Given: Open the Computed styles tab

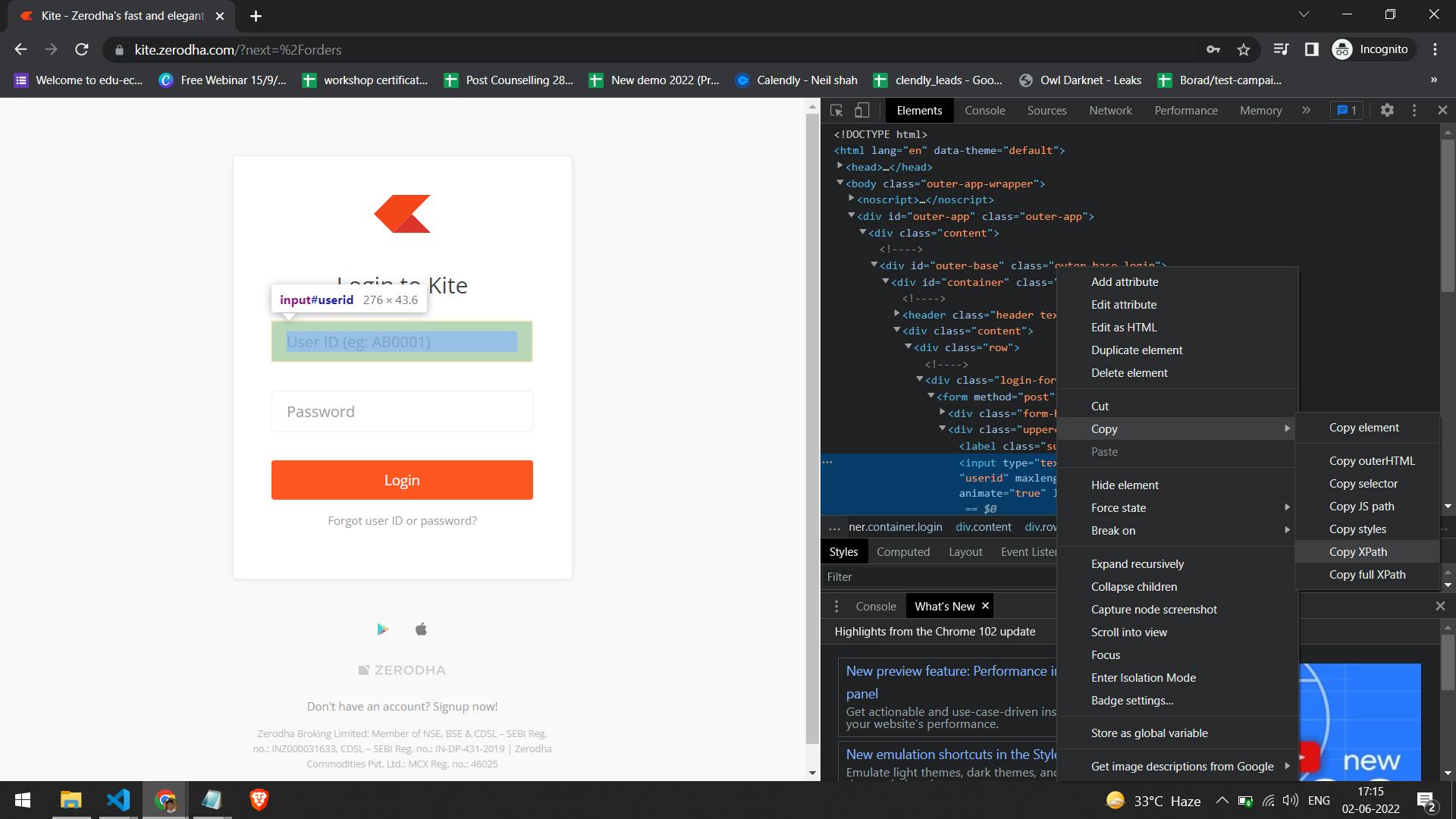Looking at the screenshot, I should coord(902,551).
